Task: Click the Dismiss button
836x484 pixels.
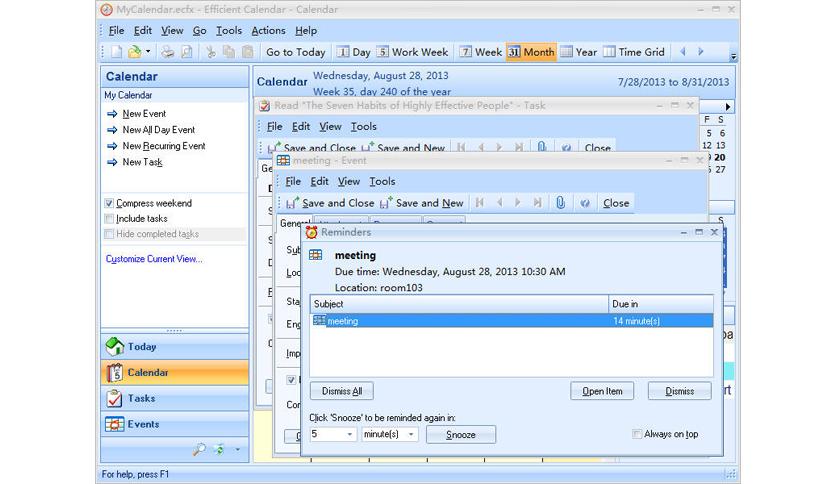Action: pos(679,391)
